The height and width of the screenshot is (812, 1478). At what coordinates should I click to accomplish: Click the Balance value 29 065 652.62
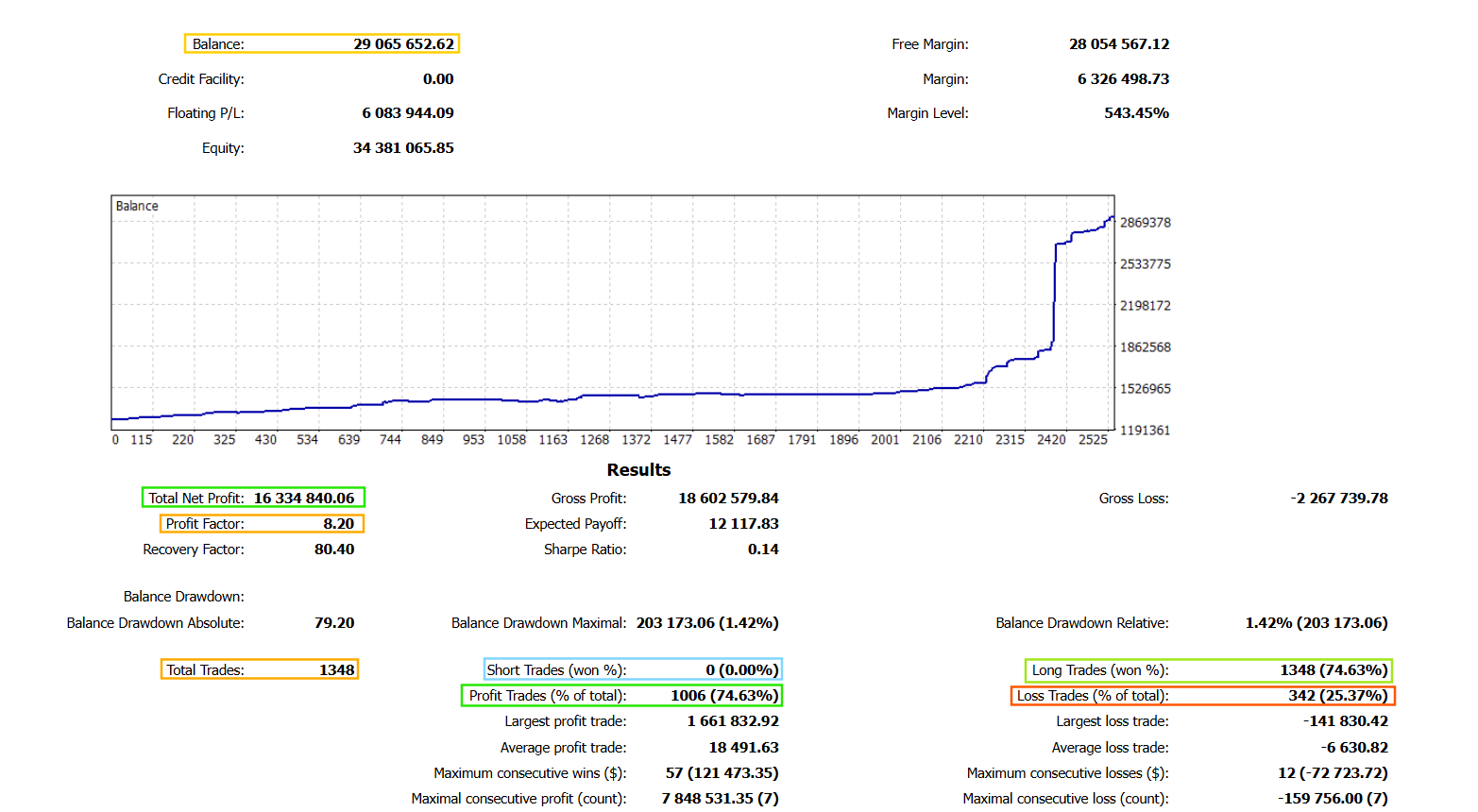click(x=403, y=44)
